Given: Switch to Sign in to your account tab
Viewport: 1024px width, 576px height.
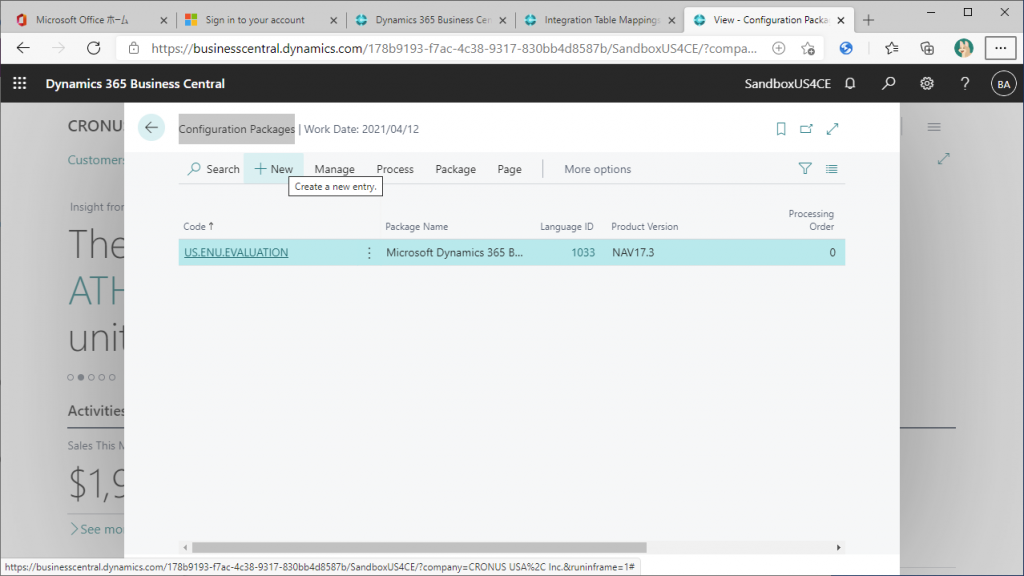Looking at the screenshot, I should pos(255,20).
